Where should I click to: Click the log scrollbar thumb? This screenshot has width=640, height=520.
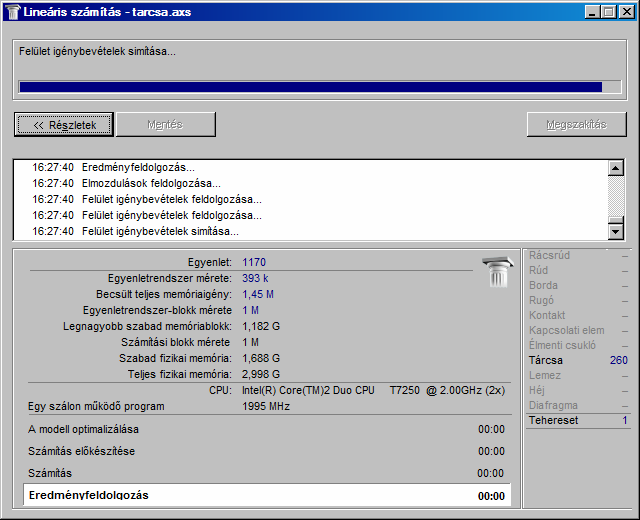[616, 220]
